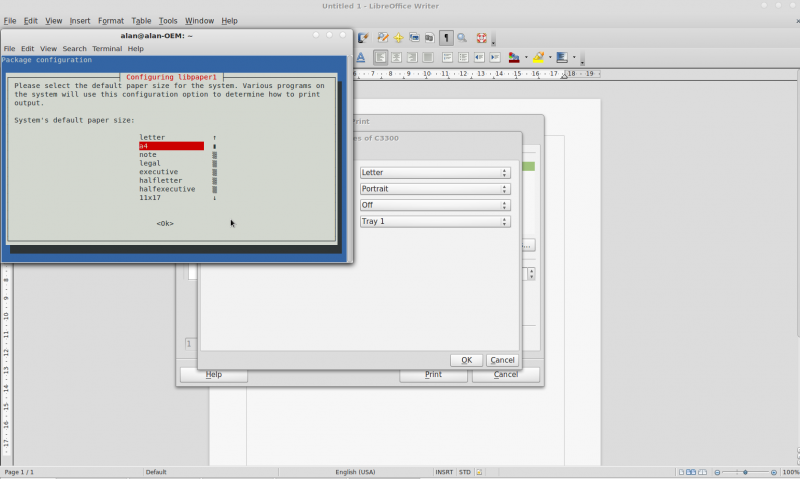
Task: Open the Search menu in terminal window
Action: [74, 49]
